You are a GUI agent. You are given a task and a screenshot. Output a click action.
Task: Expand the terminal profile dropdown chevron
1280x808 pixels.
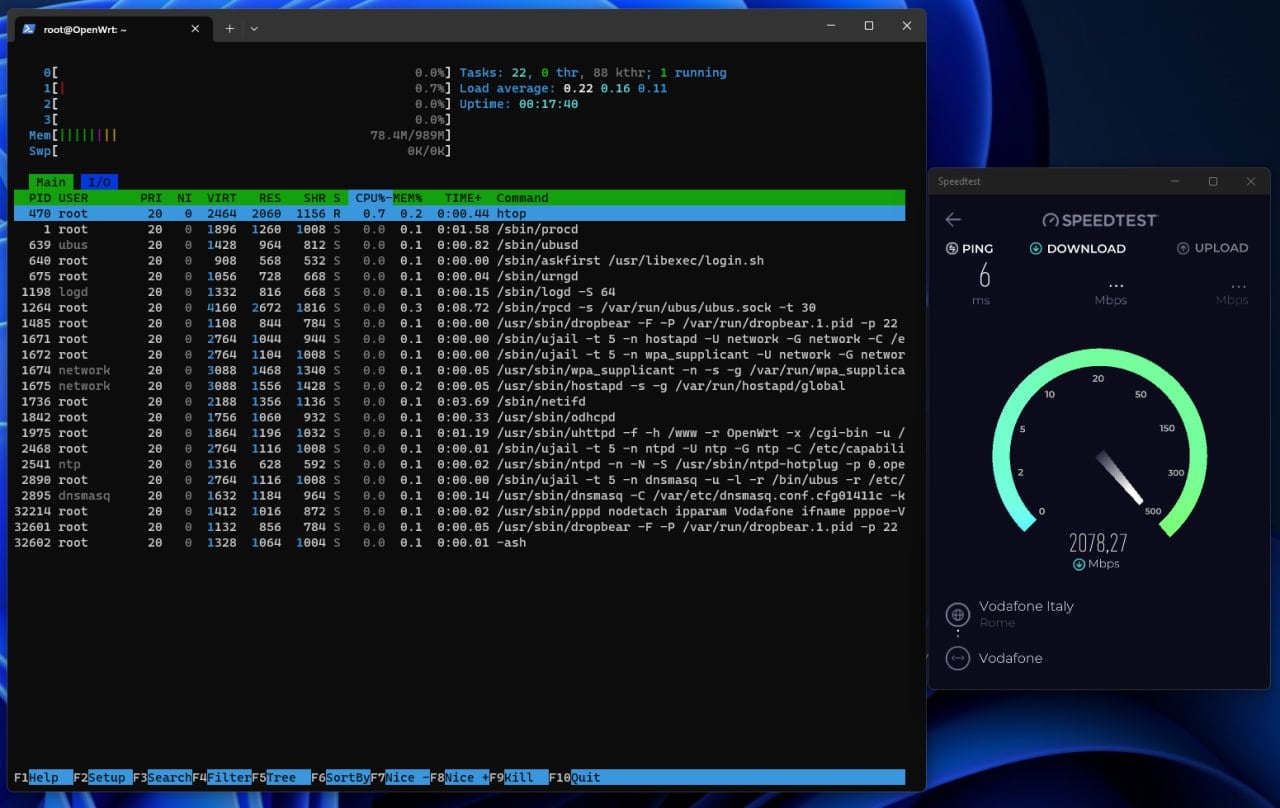point(254,29)
